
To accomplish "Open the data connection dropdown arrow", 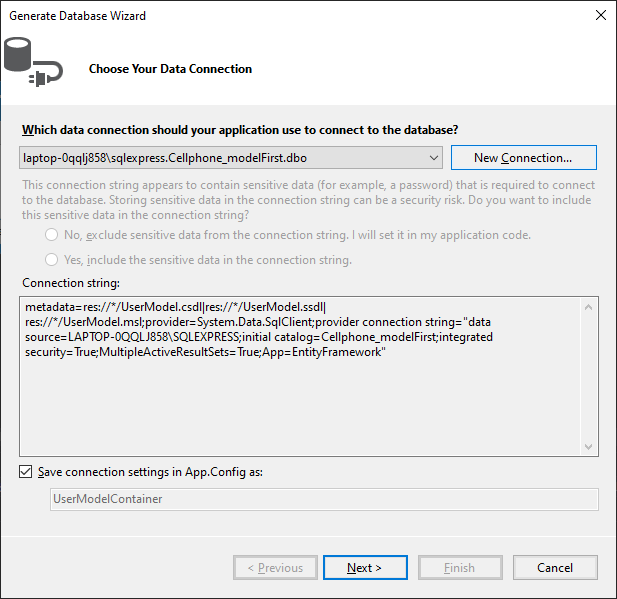I will point(434,158).
